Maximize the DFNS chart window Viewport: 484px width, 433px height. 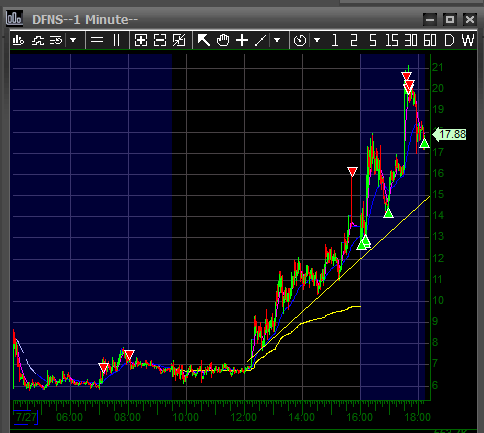coord(450,19)
